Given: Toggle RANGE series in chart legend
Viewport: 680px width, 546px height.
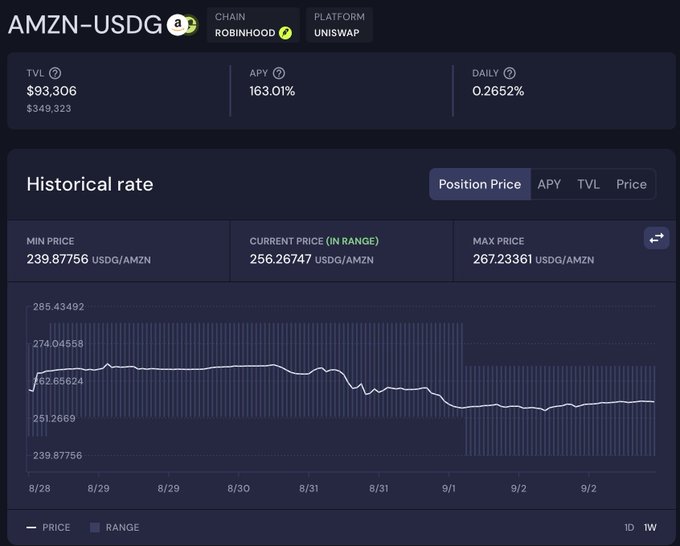Looking at the screenshot, I should click(x=114, y=527).
